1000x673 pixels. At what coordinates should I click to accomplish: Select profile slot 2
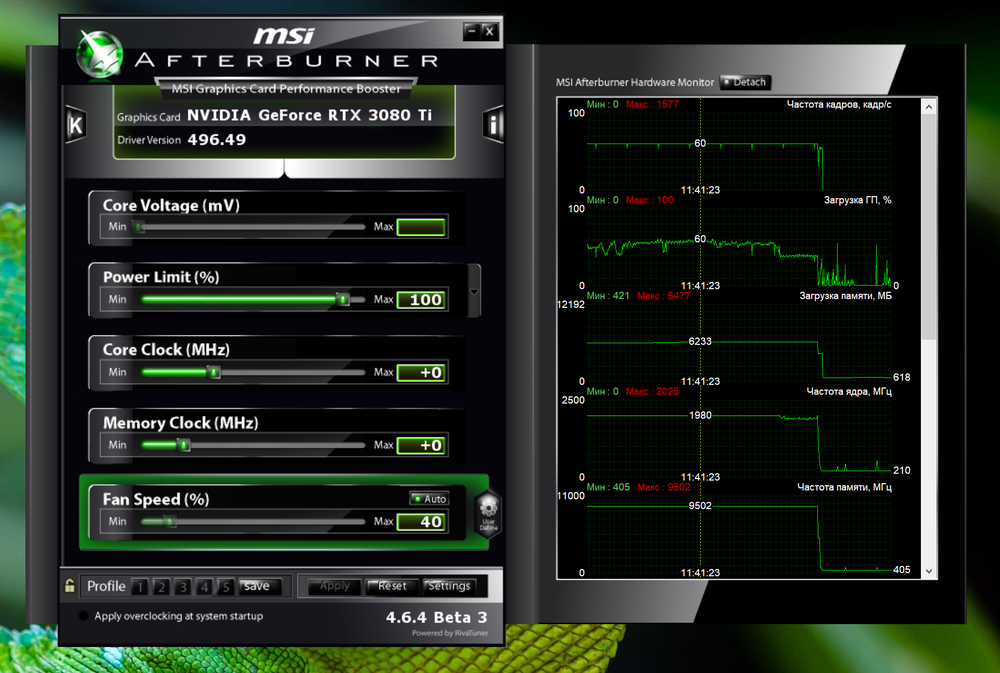click(x=161, y=586)
